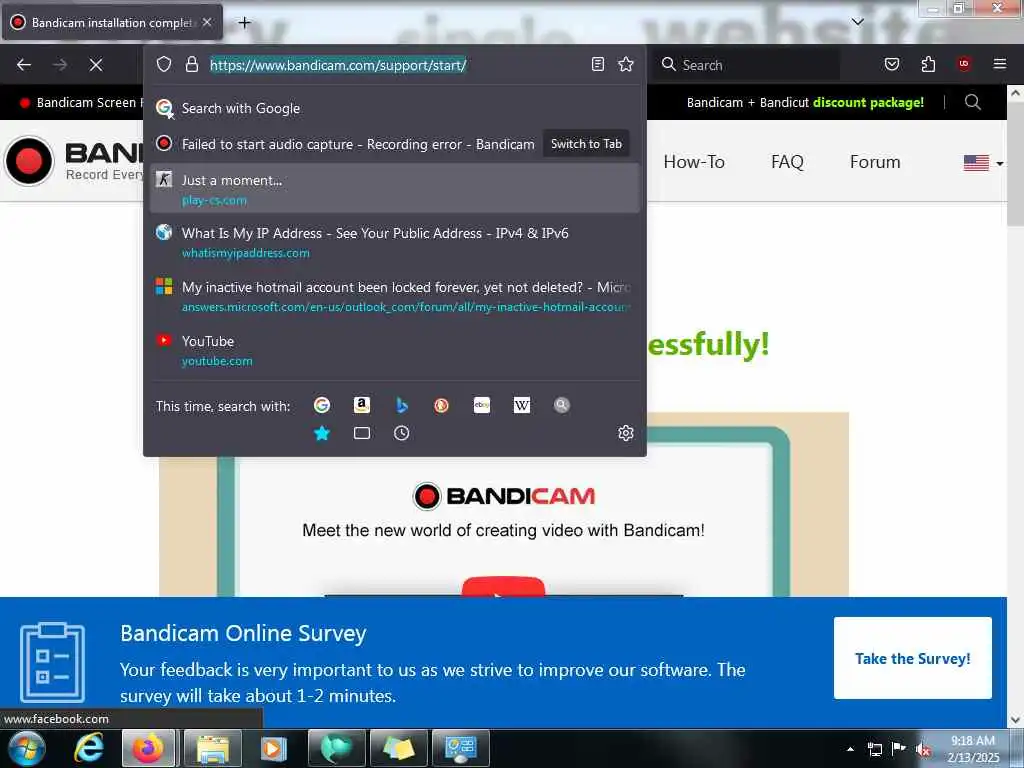Screen dimensions: 1024x768
Task: Open site security padlock info
Action: click(x=191, y=64)
